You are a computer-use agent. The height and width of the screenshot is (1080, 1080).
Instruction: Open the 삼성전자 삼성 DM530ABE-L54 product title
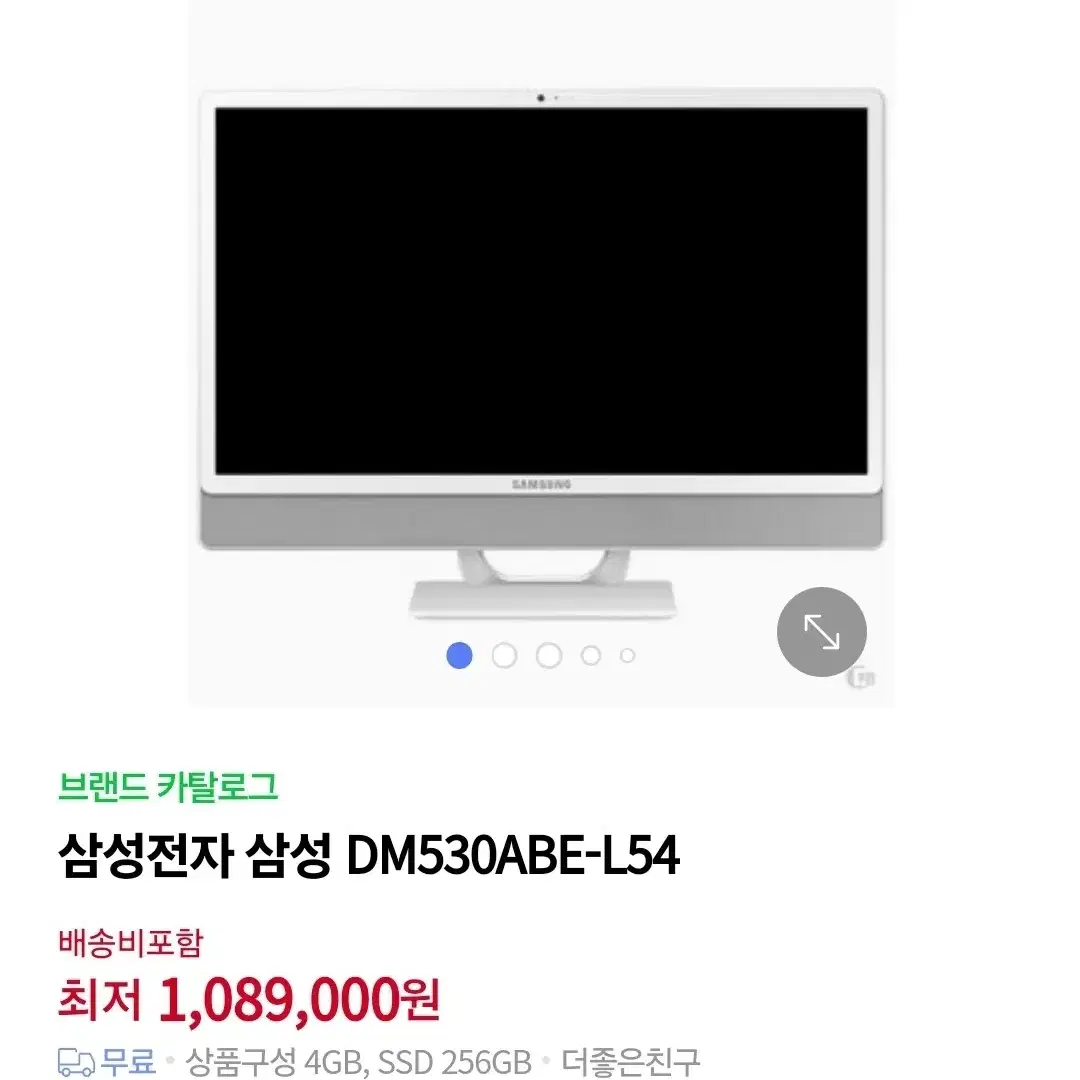point(368,855)
